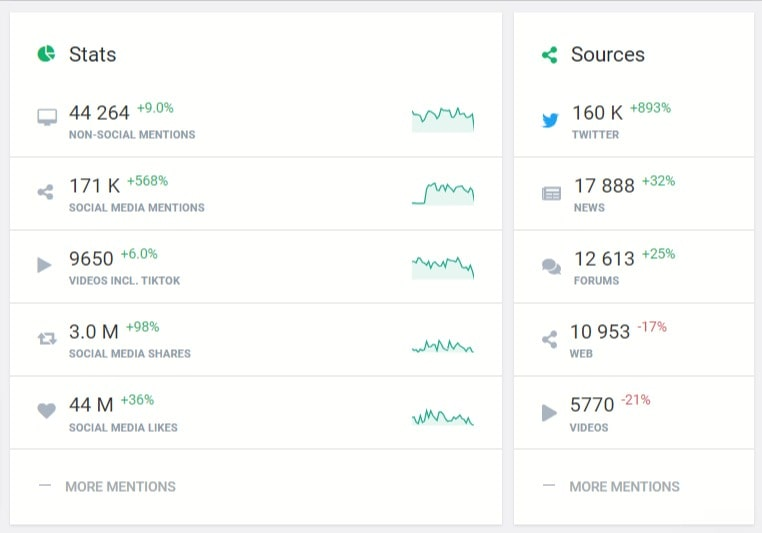The height and width of the screenshot is (533, 762).
Task: Click the heart icon for social media likes
Action: coord(46,412)
